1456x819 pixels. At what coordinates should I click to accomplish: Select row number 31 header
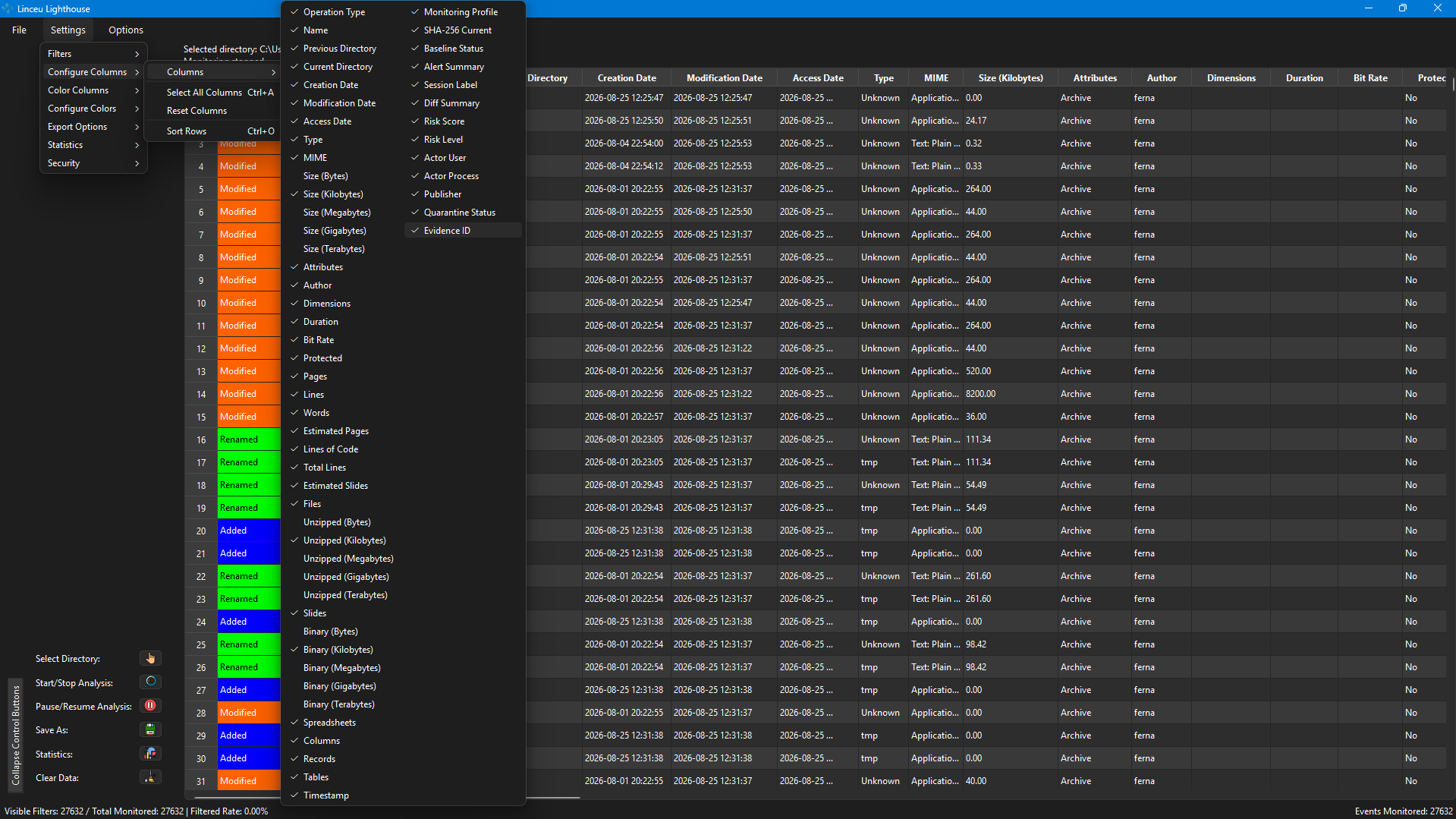(201, 780)
